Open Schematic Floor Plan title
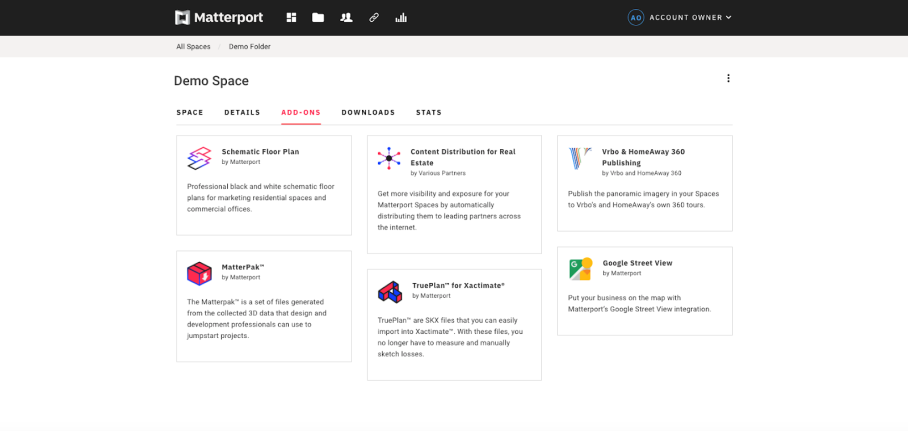This screenshot has width=908, height=431. pos(261,152)
